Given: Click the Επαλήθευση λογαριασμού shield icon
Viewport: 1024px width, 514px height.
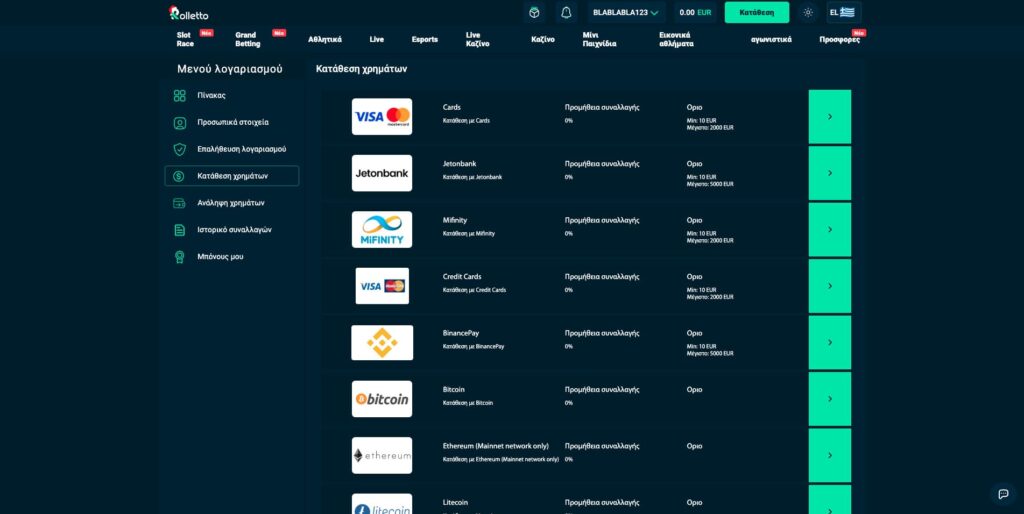Looking at the screenshot, I should (x=179, y=149).
